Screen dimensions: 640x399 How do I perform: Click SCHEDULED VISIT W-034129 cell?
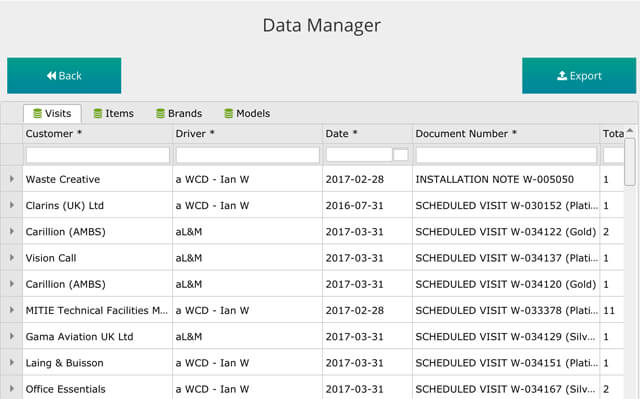pos(506,337)
